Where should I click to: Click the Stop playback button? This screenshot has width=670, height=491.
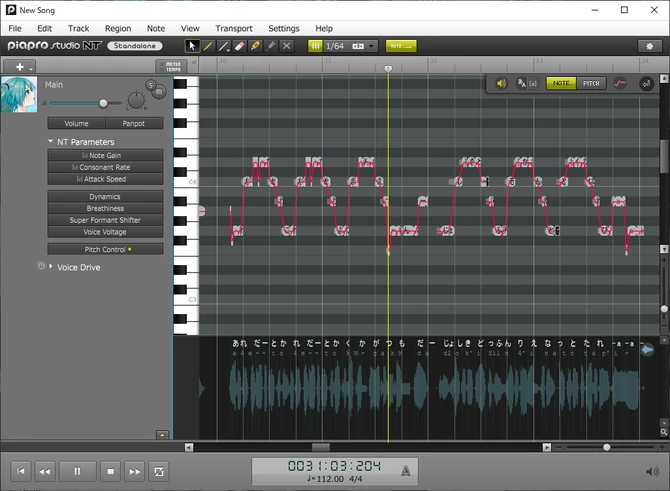[x=111, y=471]
